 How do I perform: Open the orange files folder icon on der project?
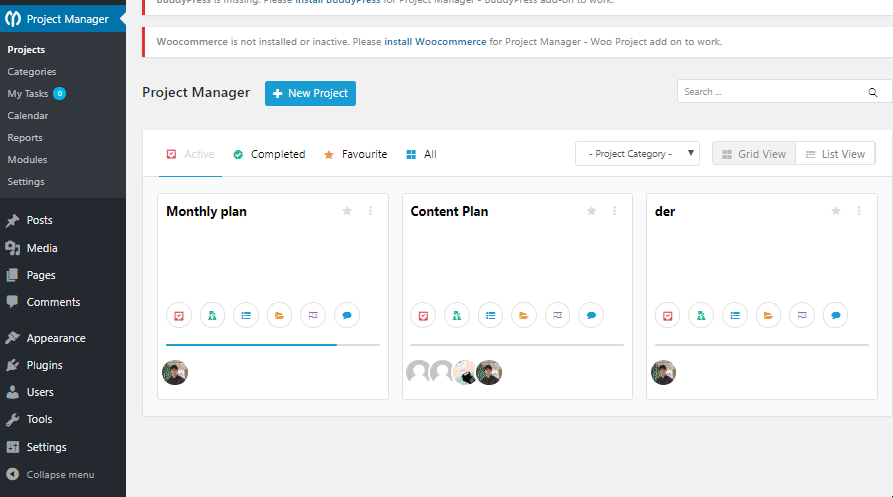click(x=768, y=315)
